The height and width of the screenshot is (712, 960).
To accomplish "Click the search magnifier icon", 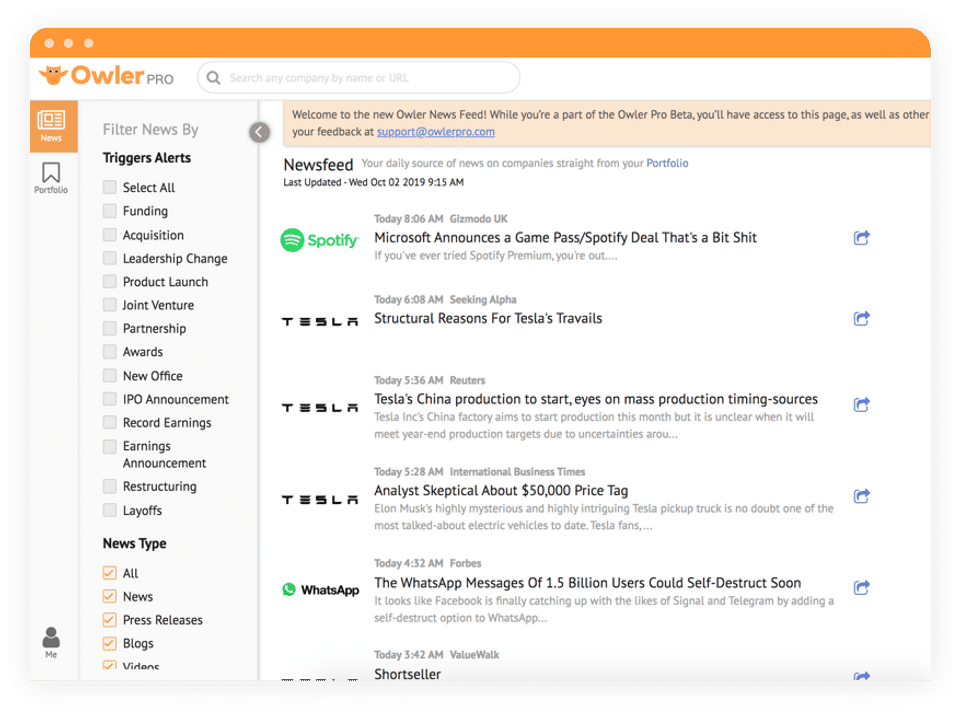I will 214,78.
